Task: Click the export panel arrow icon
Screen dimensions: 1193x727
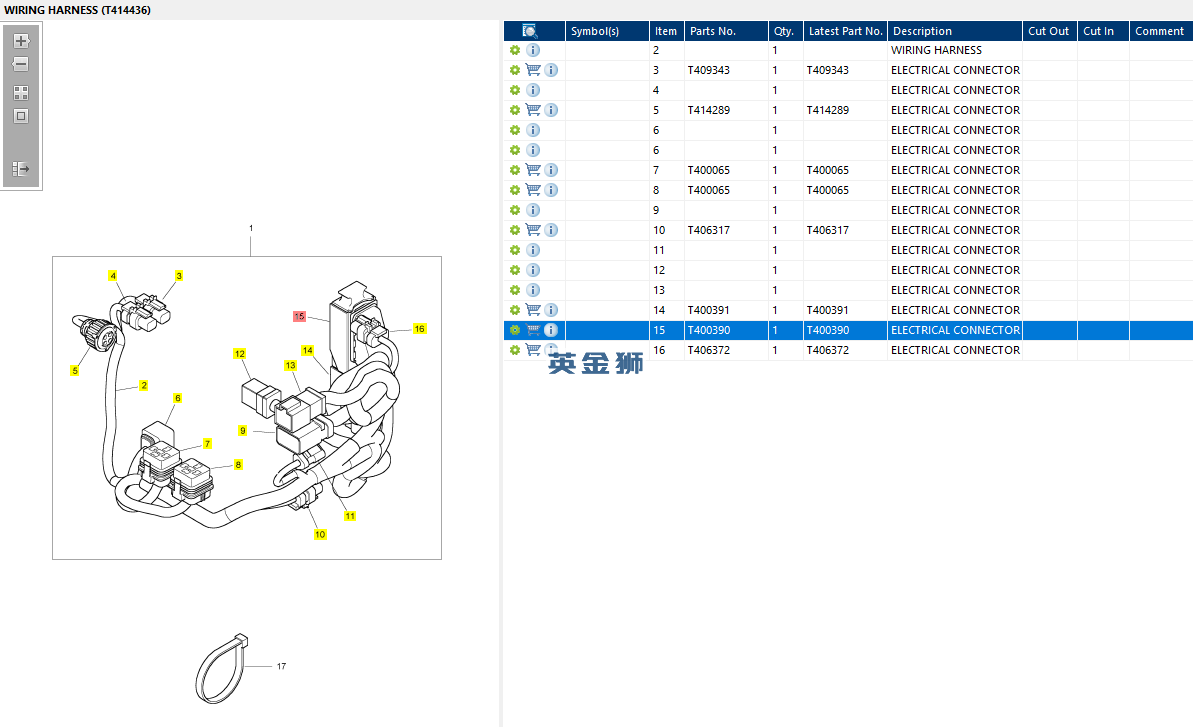Action: (x=21, y=169)
